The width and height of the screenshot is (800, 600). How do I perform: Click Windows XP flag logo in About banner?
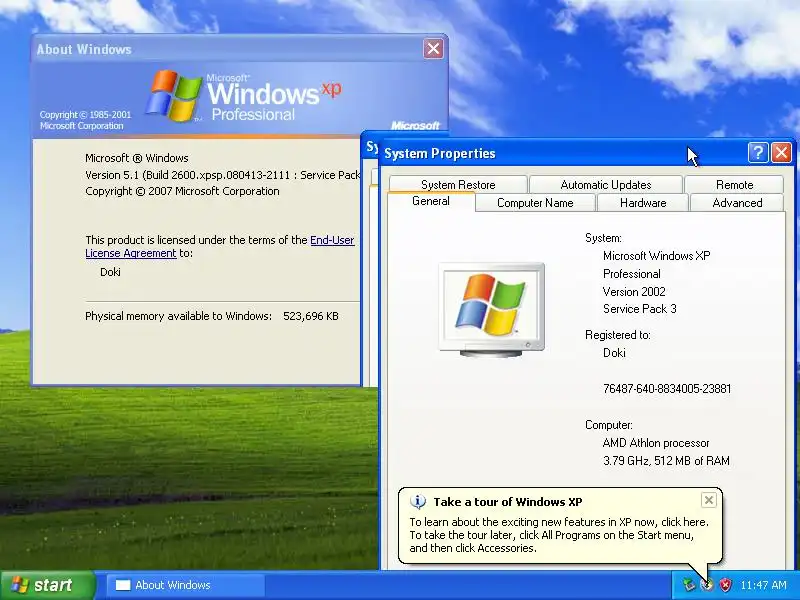coord(173,96)
